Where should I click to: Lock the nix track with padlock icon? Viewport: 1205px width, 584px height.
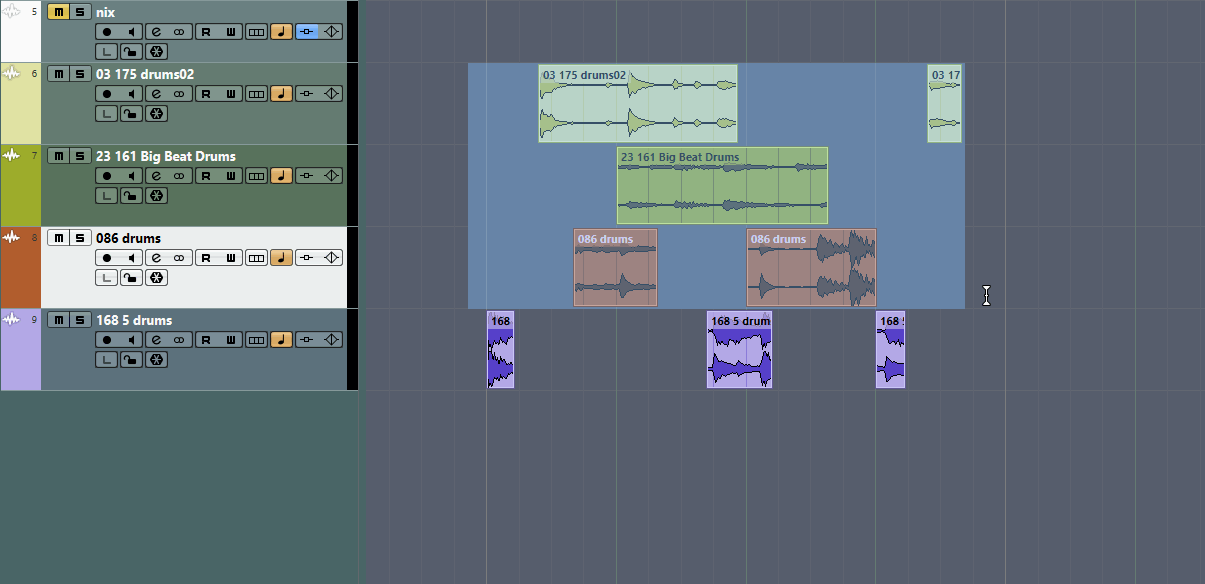click(131, 52)
